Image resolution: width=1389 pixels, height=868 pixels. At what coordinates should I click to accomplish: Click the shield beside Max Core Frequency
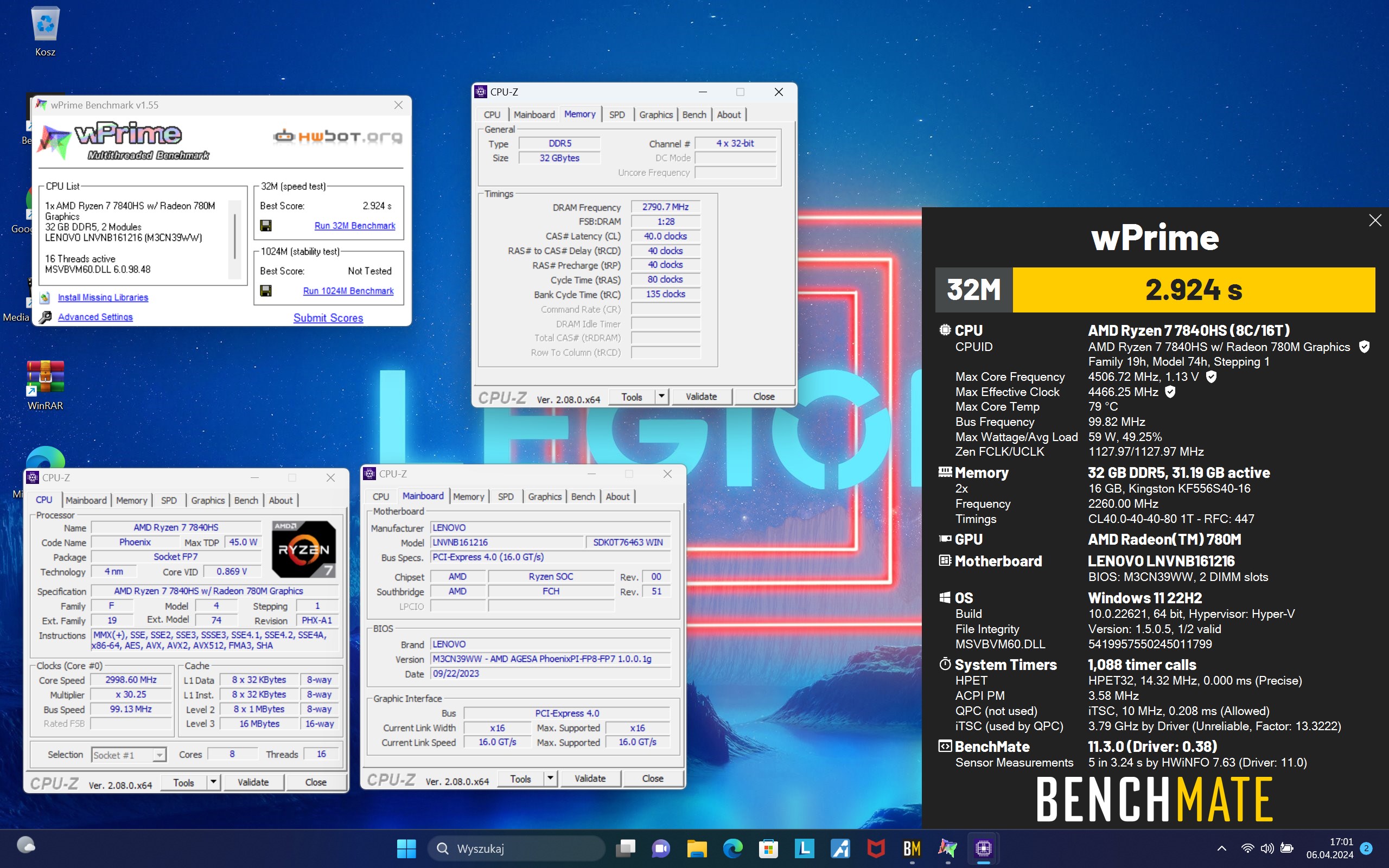pos(1211,376)
